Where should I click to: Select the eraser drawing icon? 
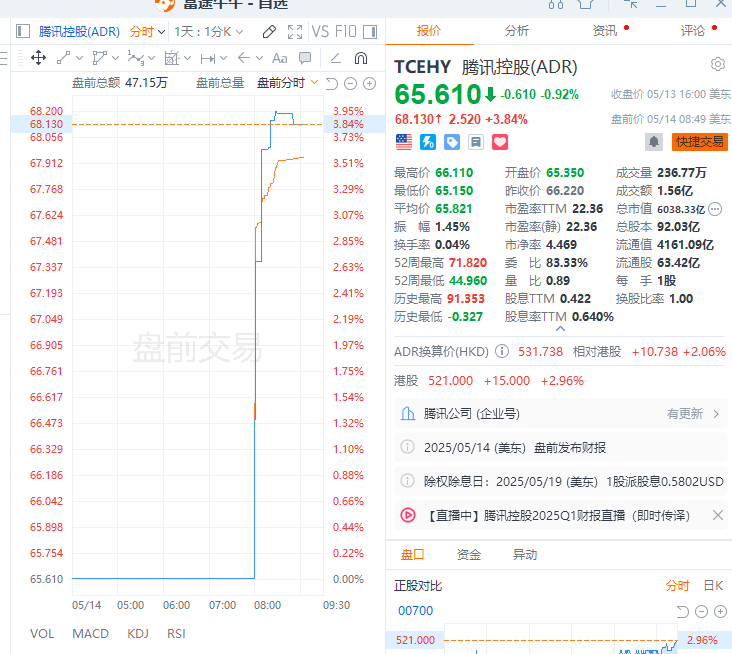click(x=269, y=31)
